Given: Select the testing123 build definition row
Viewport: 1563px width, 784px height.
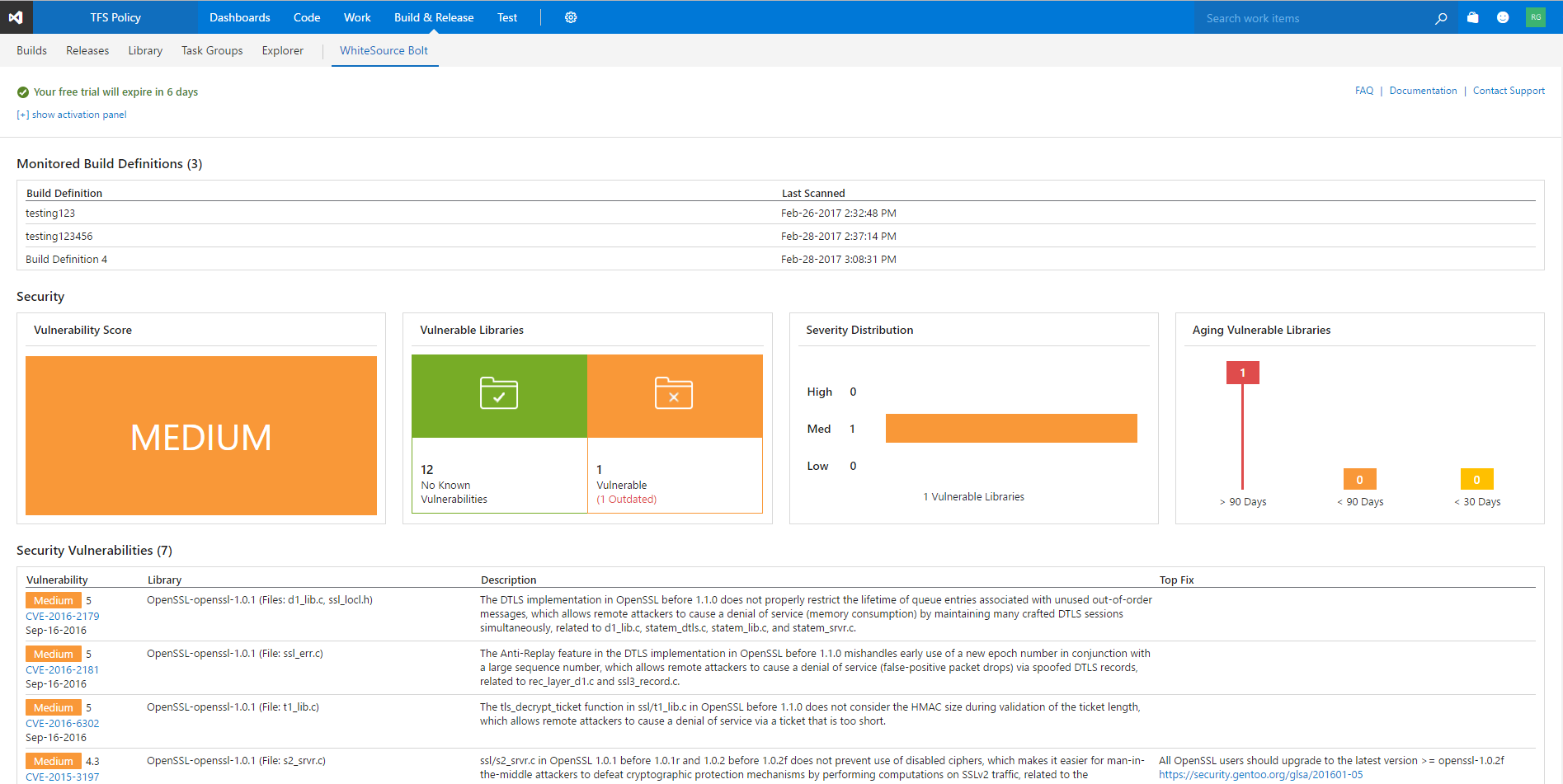Looking at the screenshot, I should [x=780, y=213].
